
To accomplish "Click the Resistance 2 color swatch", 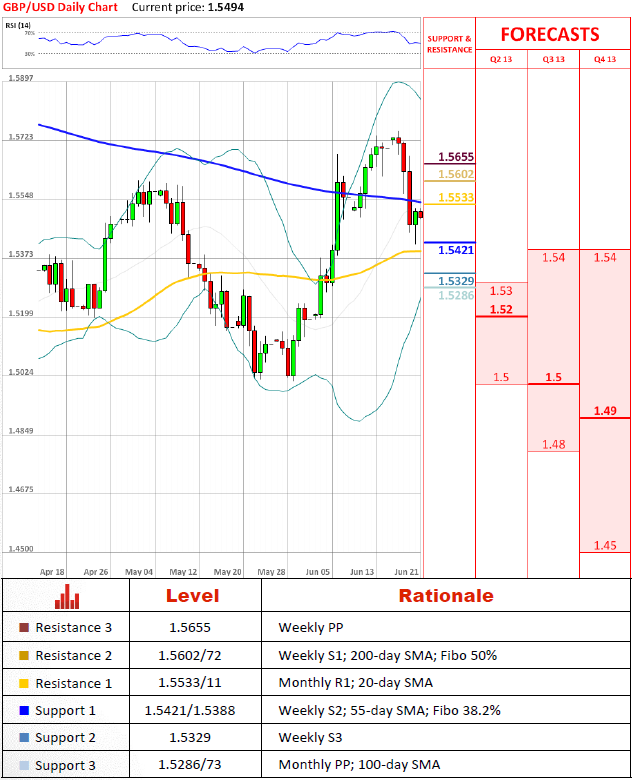I will click(24, 655).
